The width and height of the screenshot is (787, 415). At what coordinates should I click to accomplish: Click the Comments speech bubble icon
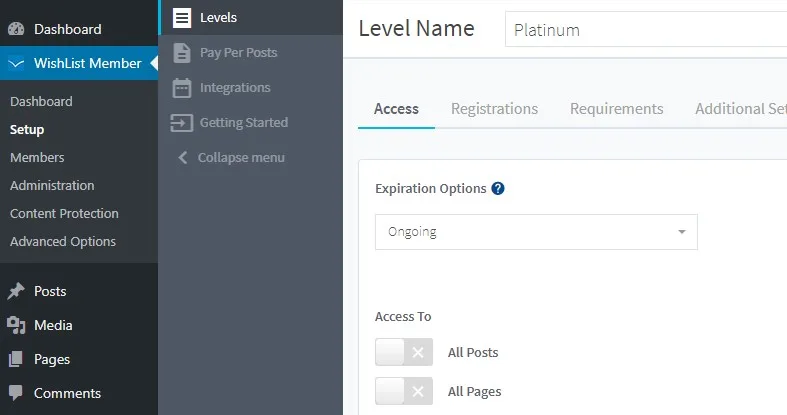tap(16, 393)
